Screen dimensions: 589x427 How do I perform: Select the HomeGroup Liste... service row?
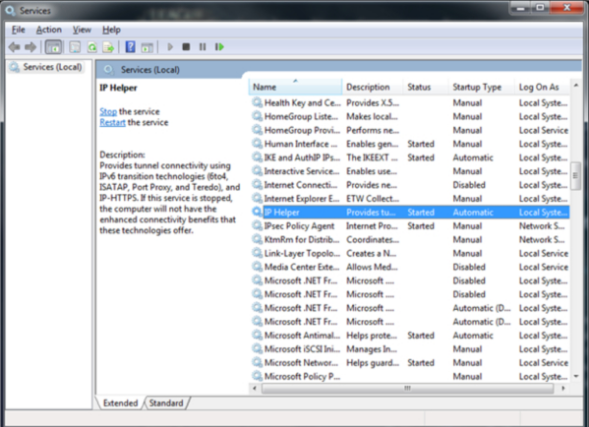click(x=410, y=116)
